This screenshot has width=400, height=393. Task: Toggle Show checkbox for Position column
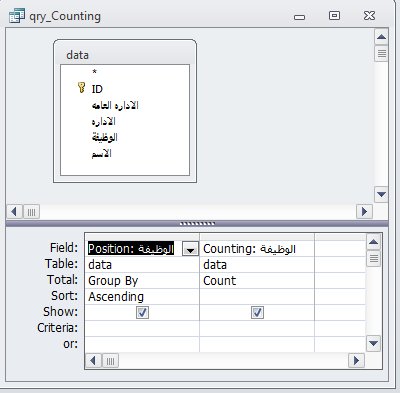pos(142,313)
